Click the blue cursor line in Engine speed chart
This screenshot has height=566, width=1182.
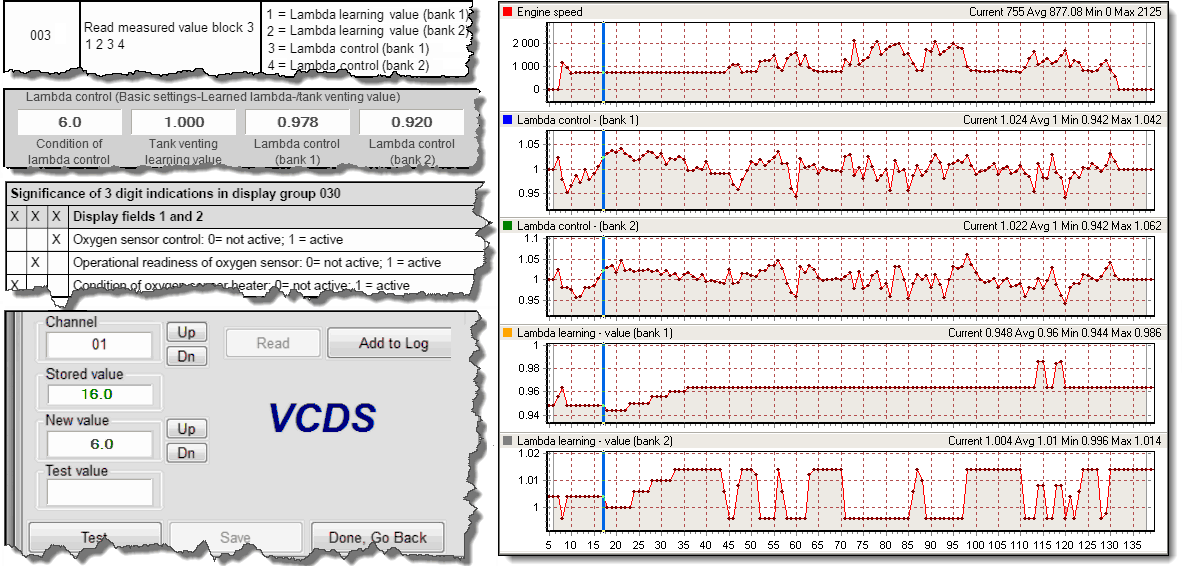point(604,60)
